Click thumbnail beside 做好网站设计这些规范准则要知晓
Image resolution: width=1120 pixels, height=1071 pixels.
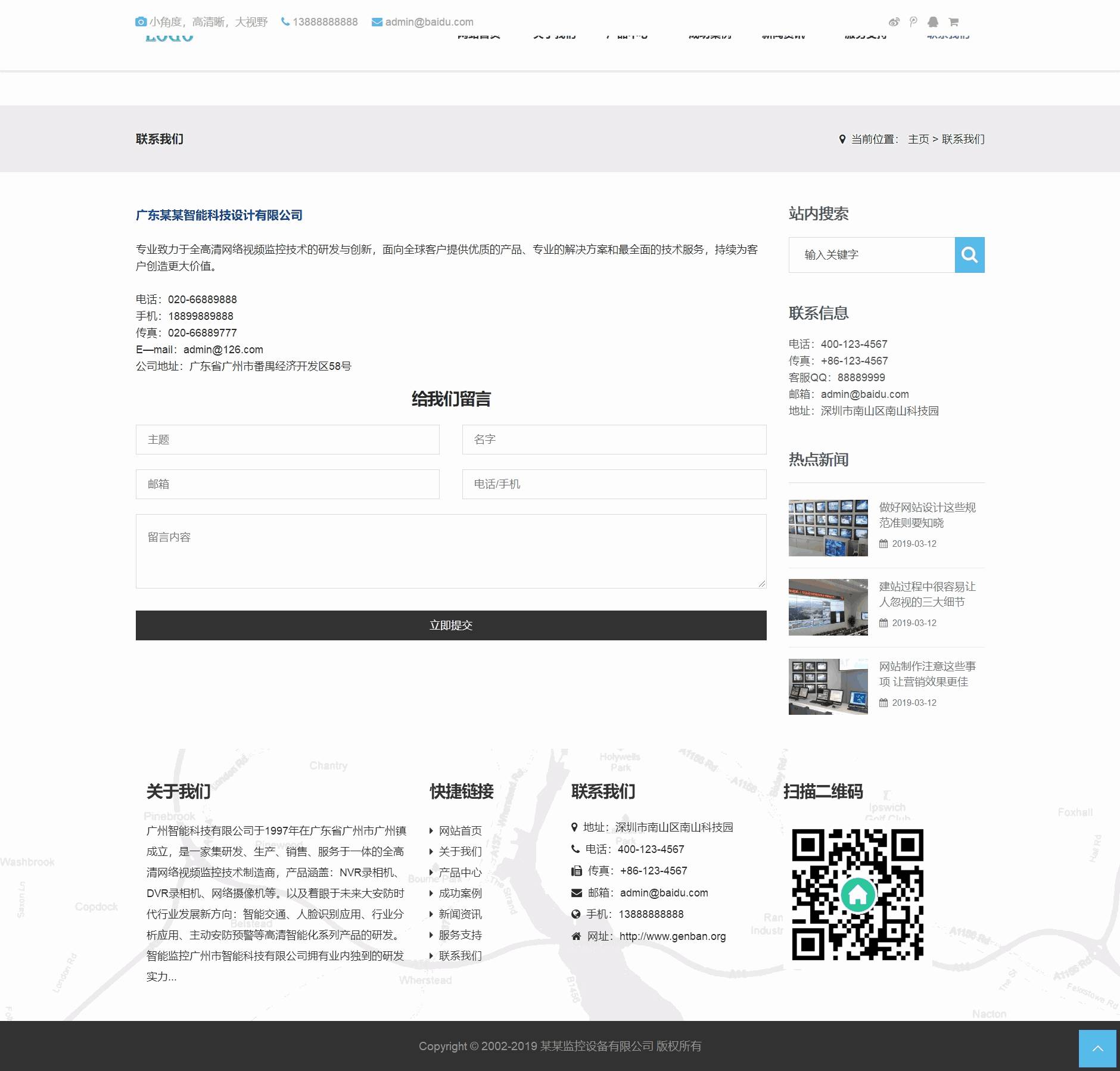(x=828, y=528)
